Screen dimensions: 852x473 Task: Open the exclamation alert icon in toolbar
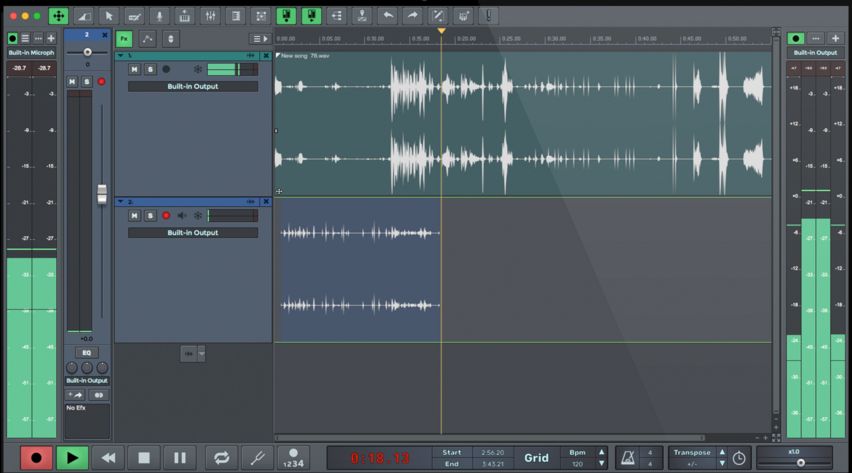488,16
